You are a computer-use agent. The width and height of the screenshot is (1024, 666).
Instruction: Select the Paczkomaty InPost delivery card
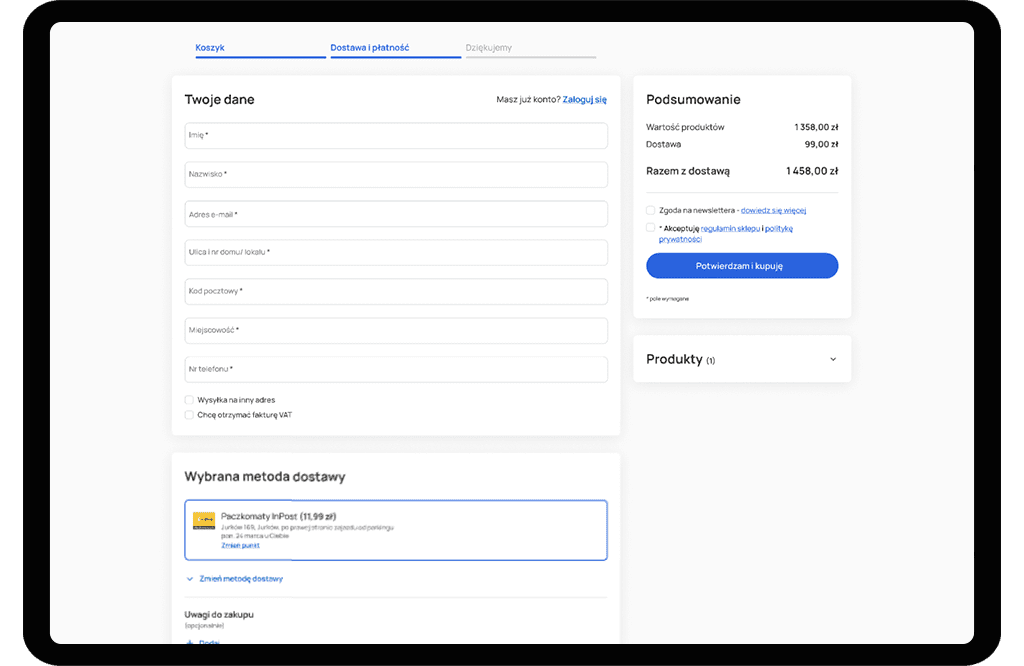[396, 530]
